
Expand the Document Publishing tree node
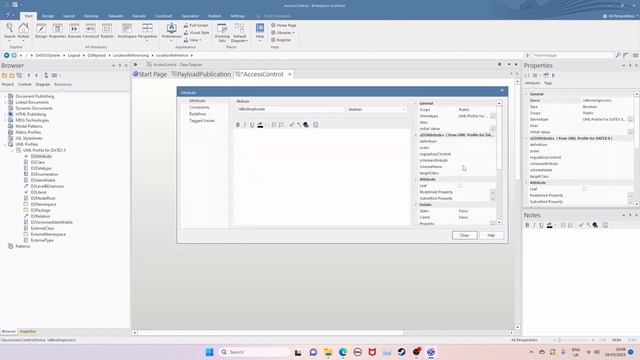(5, 96)
